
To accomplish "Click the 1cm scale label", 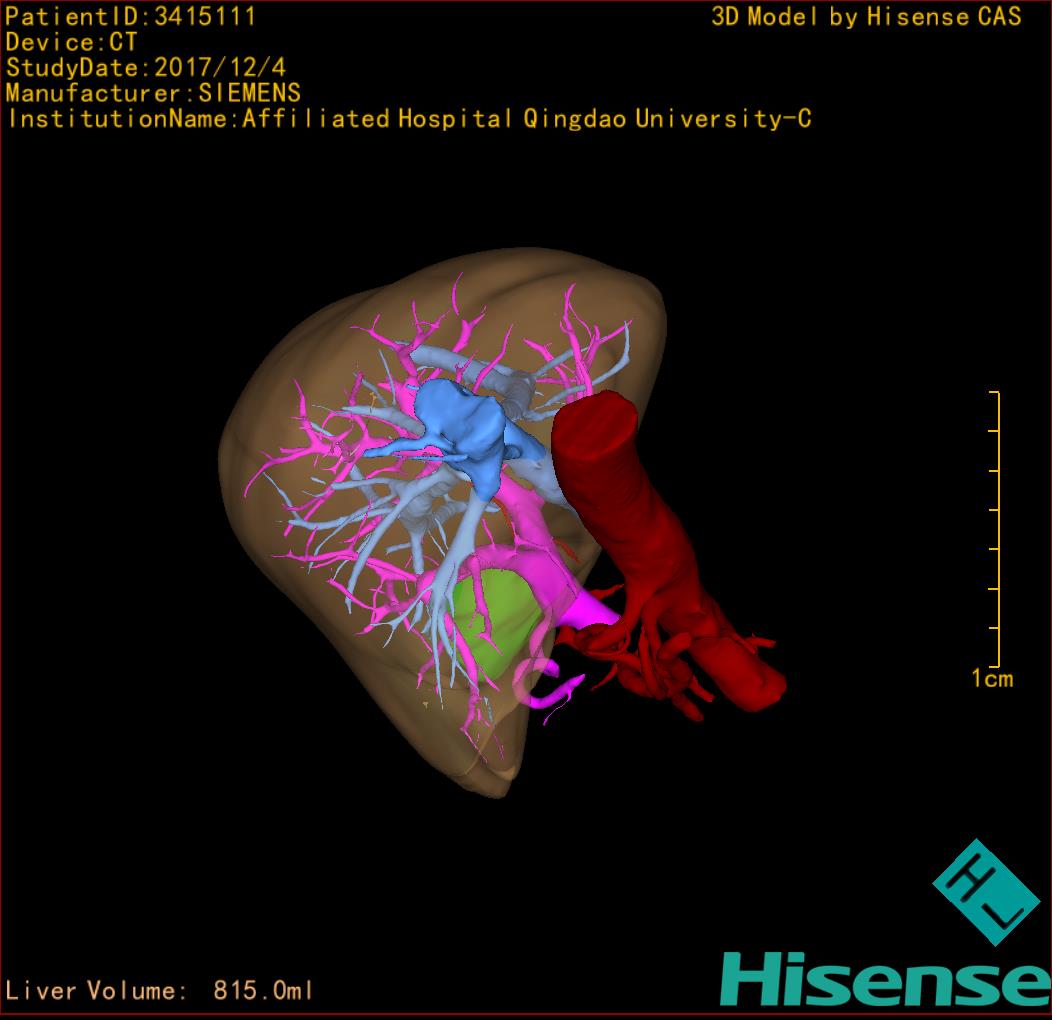I will (x=992, y=678).
